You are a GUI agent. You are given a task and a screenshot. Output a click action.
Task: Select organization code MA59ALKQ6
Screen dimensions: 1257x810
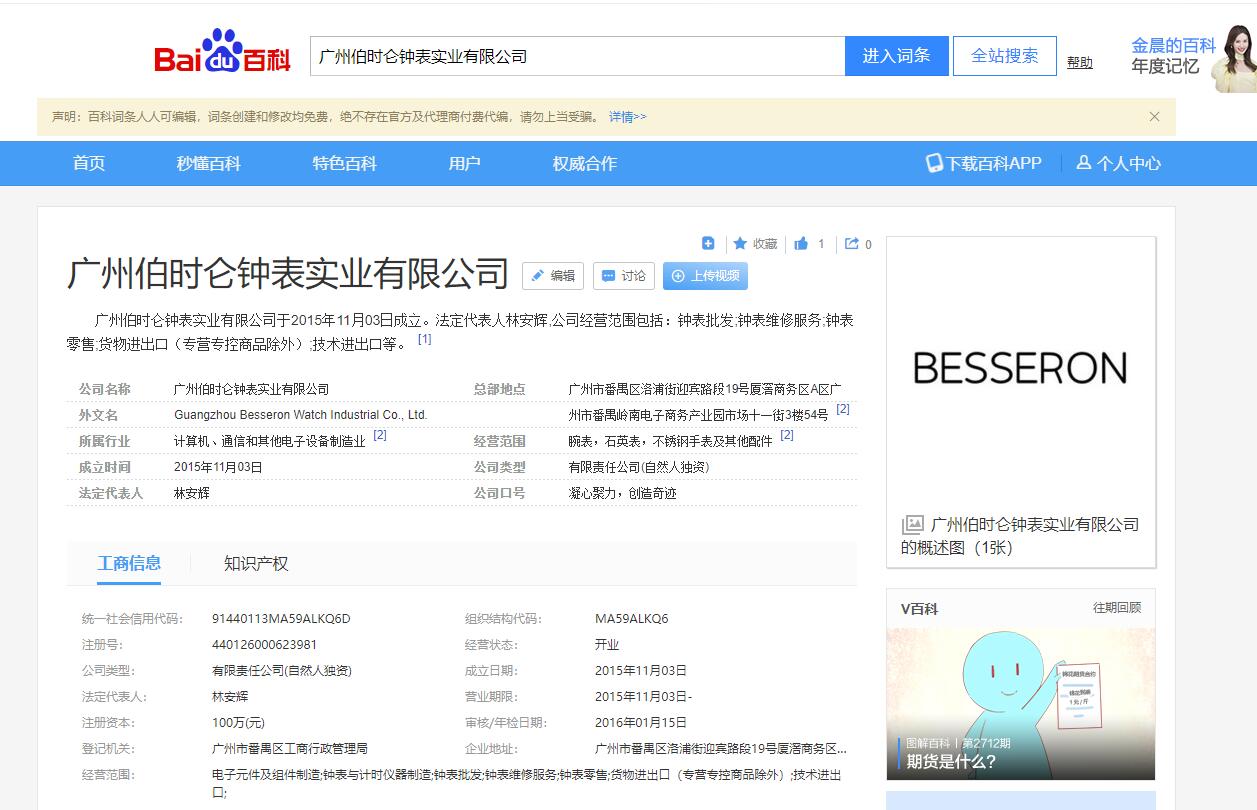(631, 618)
